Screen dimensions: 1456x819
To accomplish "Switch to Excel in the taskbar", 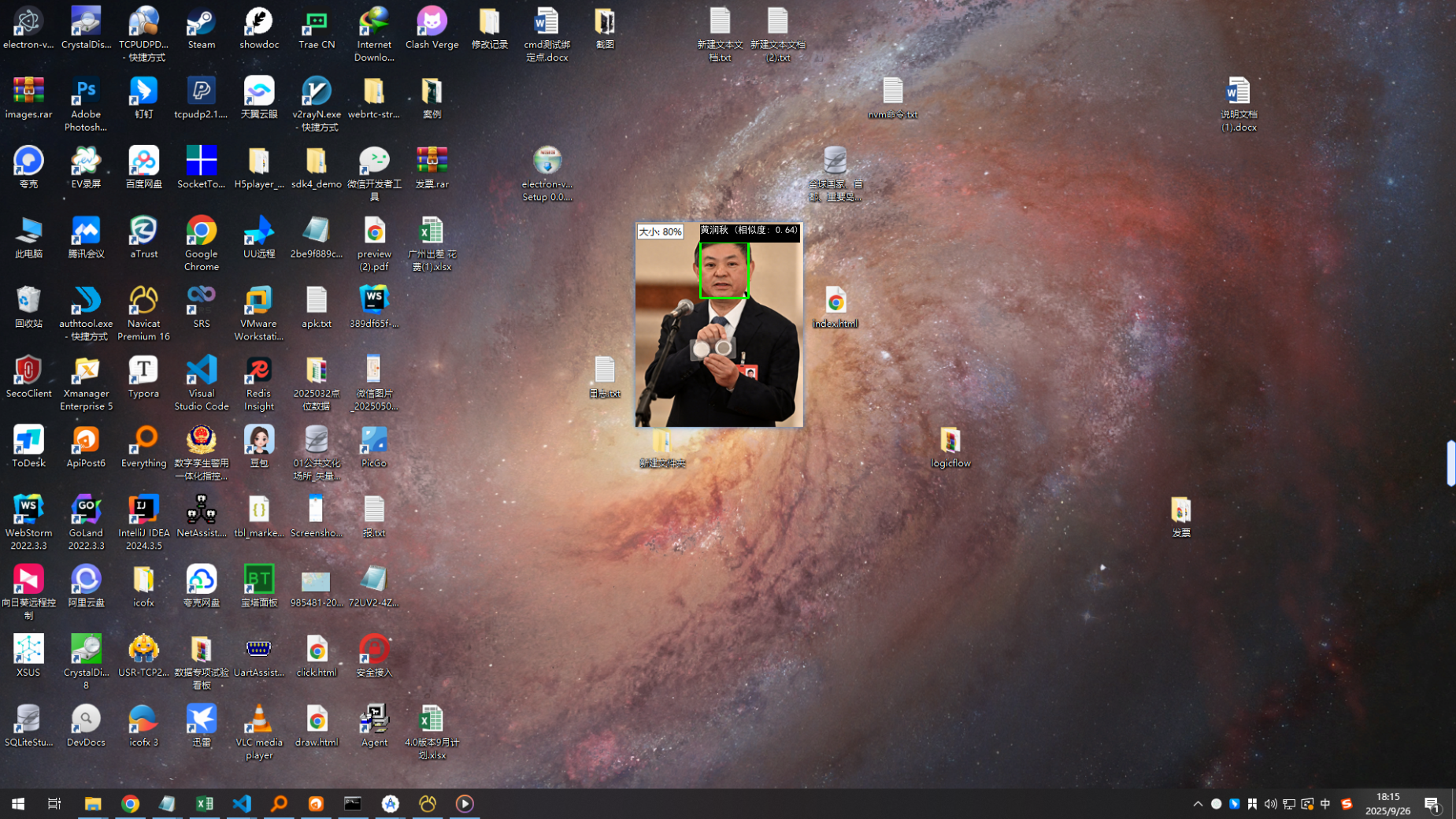I will 205,803.
